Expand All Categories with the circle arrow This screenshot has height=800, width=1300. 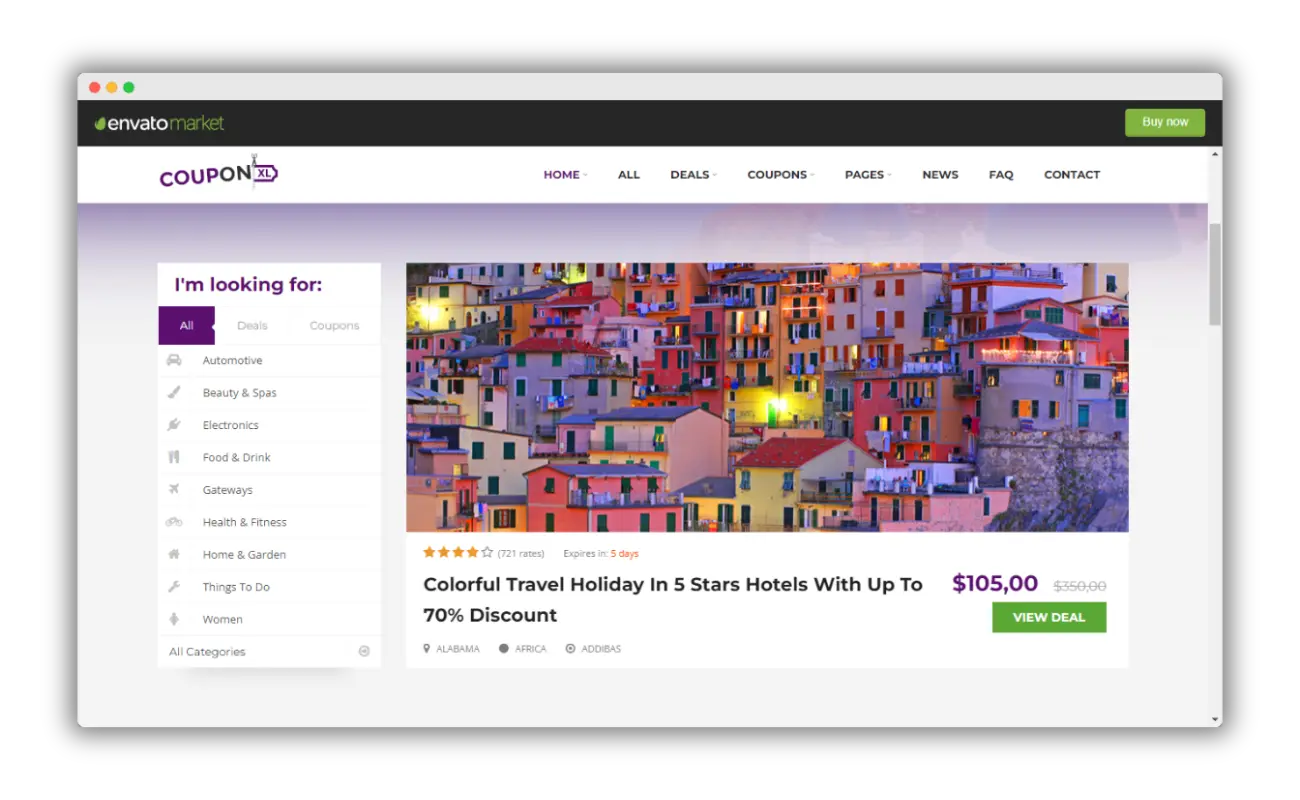pyautogui.click(x=364, y=651)
